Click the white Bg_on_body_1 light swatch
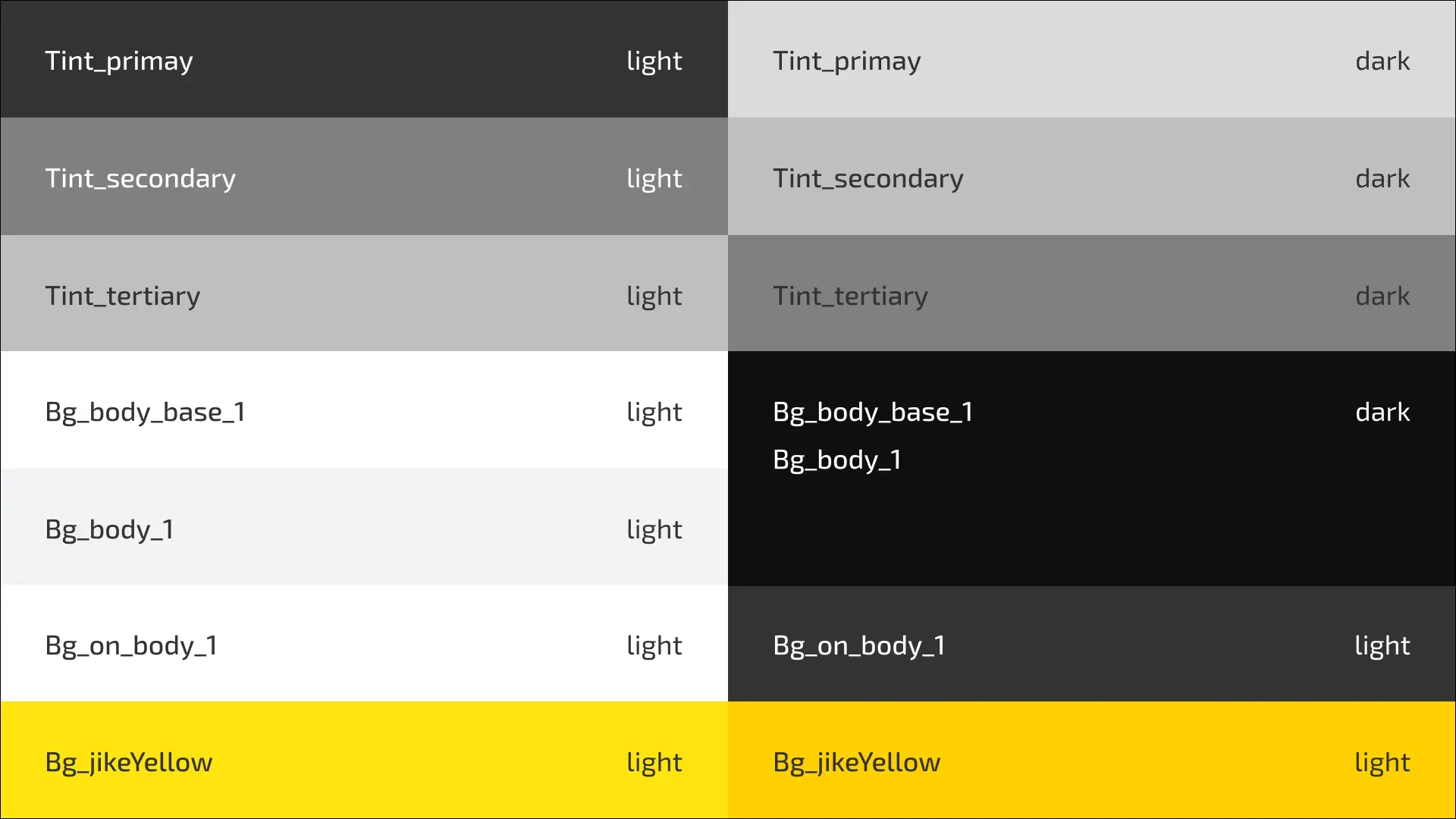 (x=364, y=644)
